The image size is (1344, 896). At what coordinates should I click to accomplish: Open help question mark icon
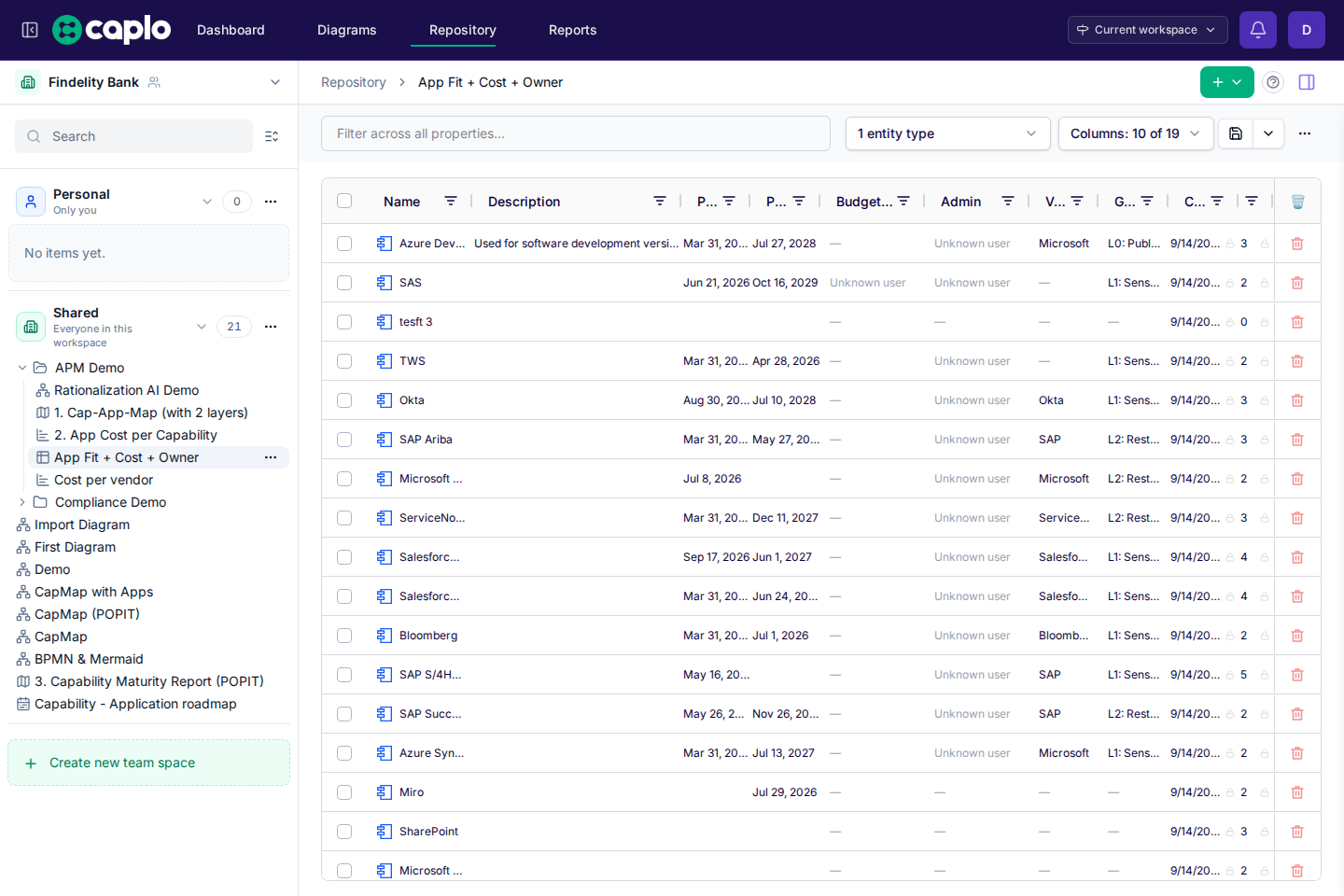[x=1273, y=82]
